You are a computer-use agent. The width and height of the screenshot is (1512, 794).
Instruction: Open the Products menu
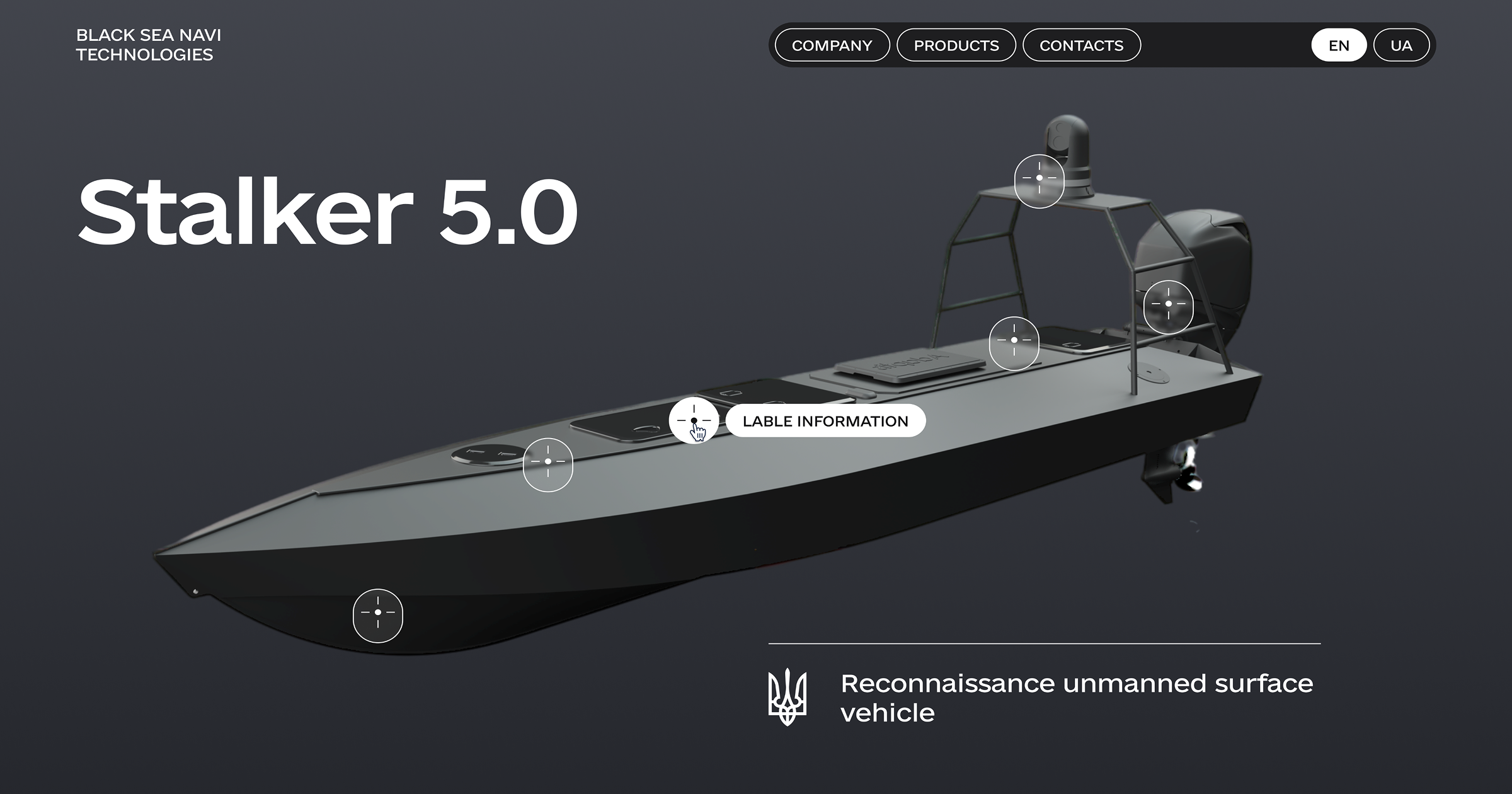click(956, 45)
